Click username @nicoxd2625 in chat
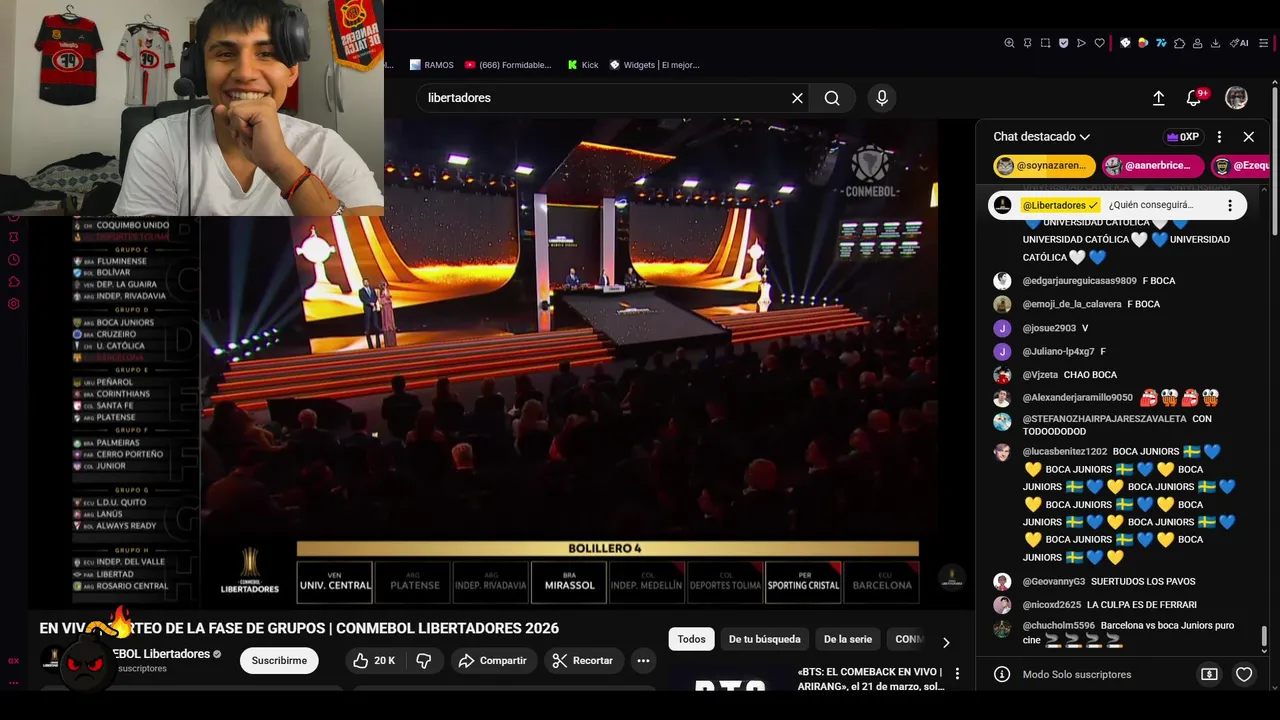1280x720 pixels. point(1051,605)
